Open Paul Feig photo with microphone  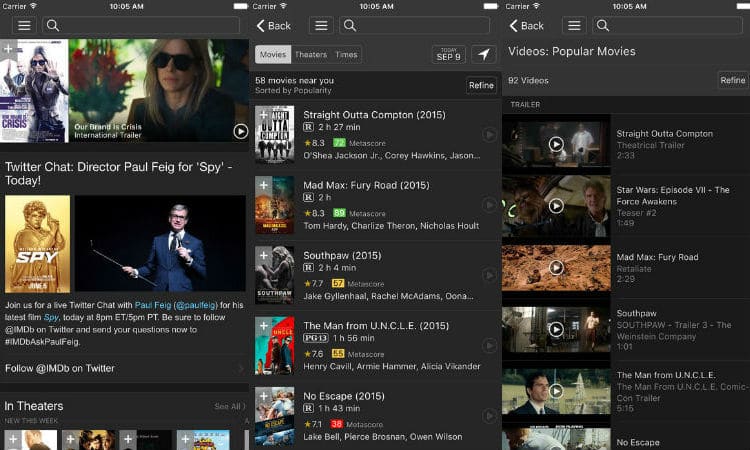click(160, 243)
